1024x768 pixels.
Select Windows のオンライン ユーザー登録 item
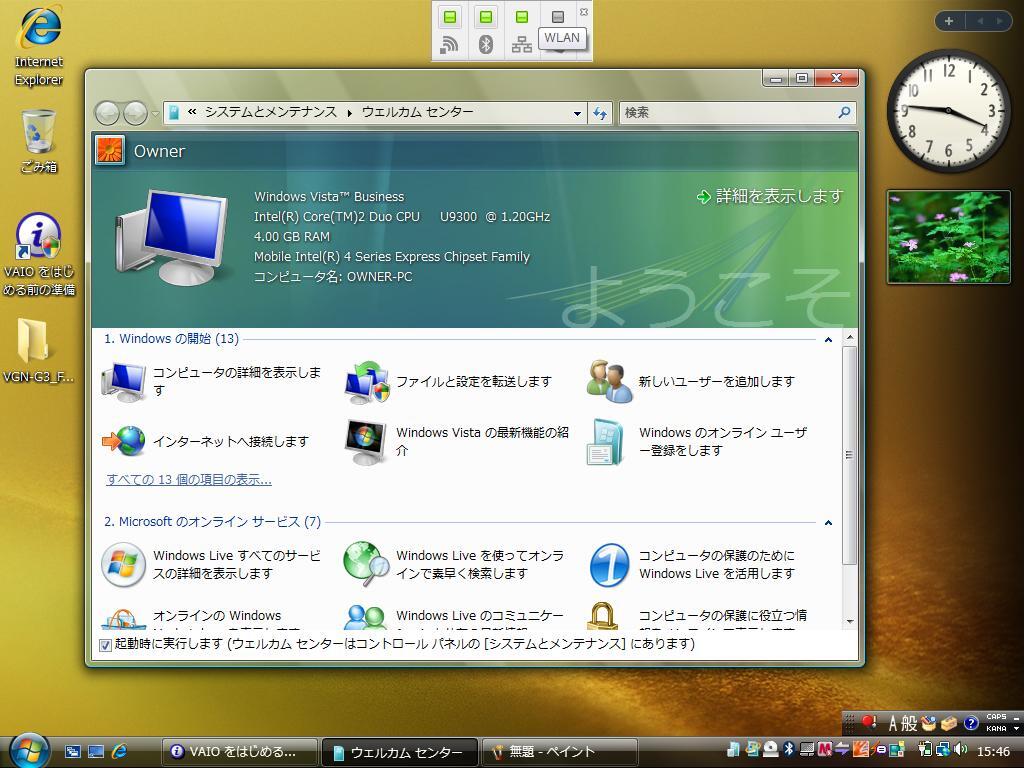tap(697, 441)
